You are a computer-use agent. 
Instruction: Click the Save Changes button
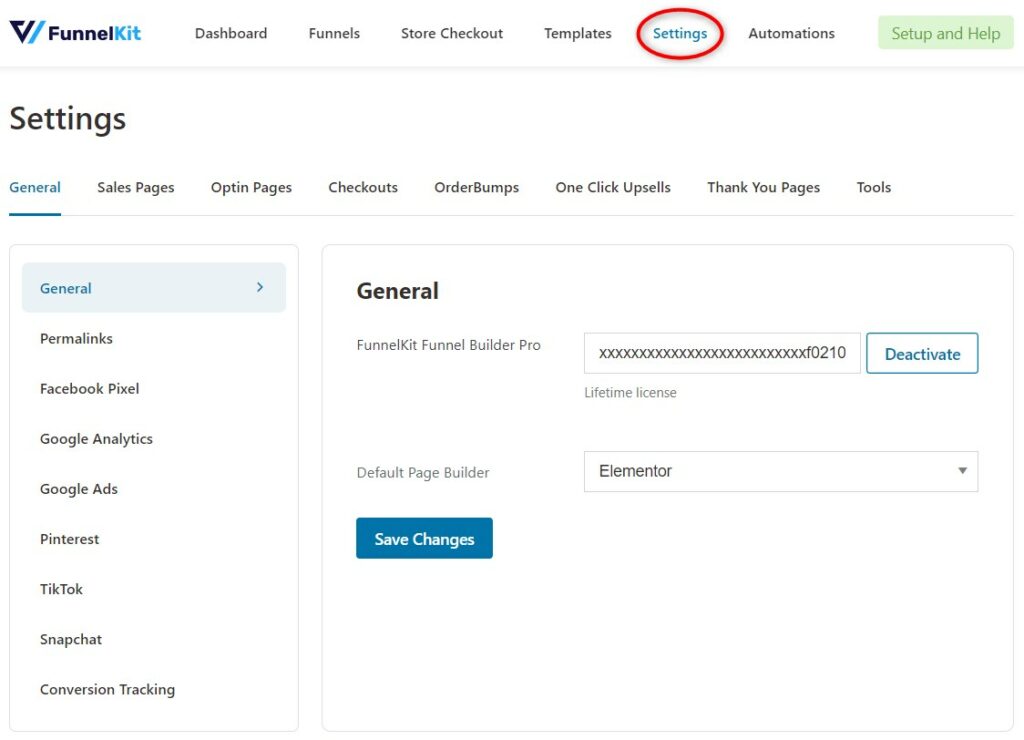click(x=424, y=539)
